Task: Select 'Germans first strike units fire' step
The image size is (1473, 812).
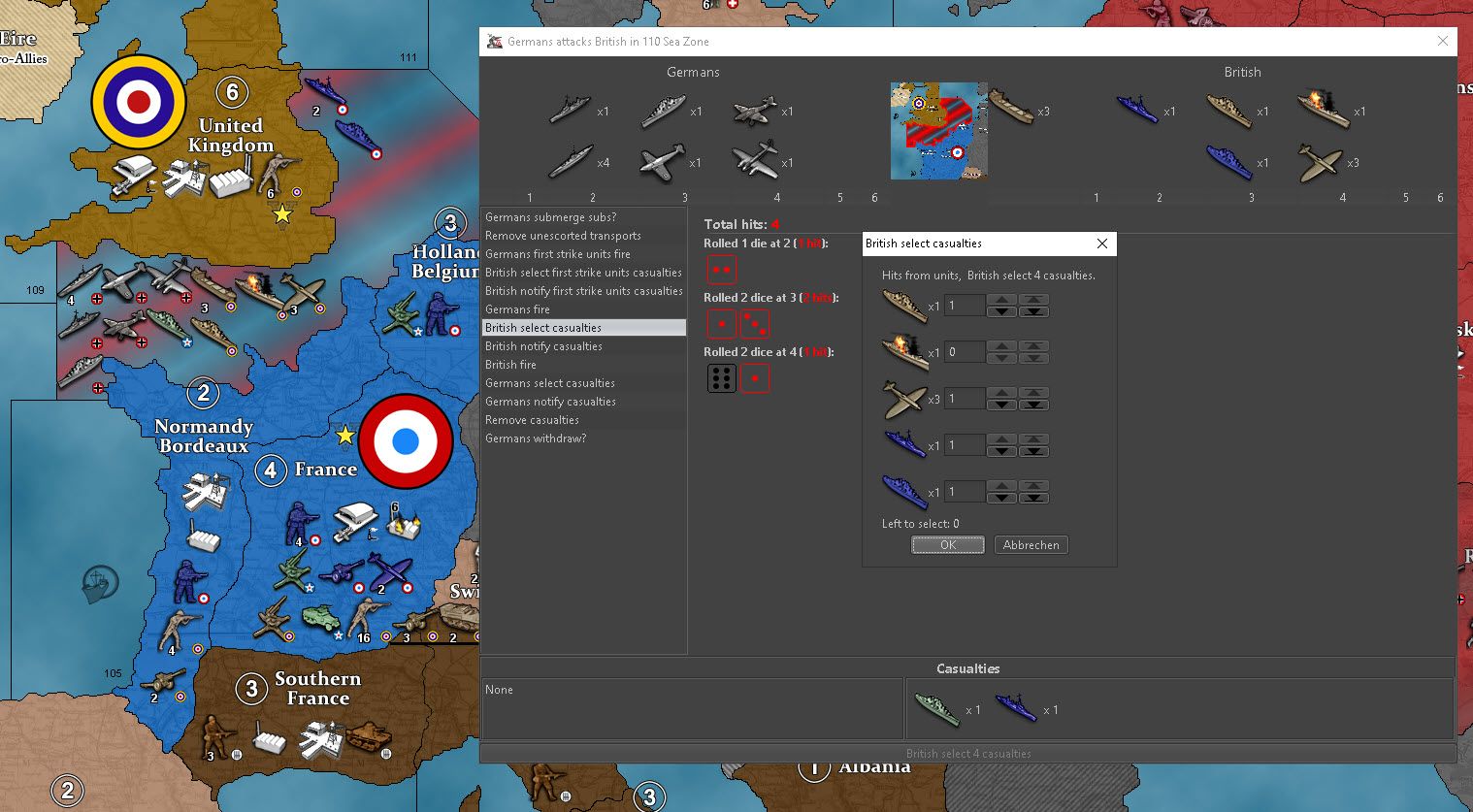Action: tap(584, 254)
